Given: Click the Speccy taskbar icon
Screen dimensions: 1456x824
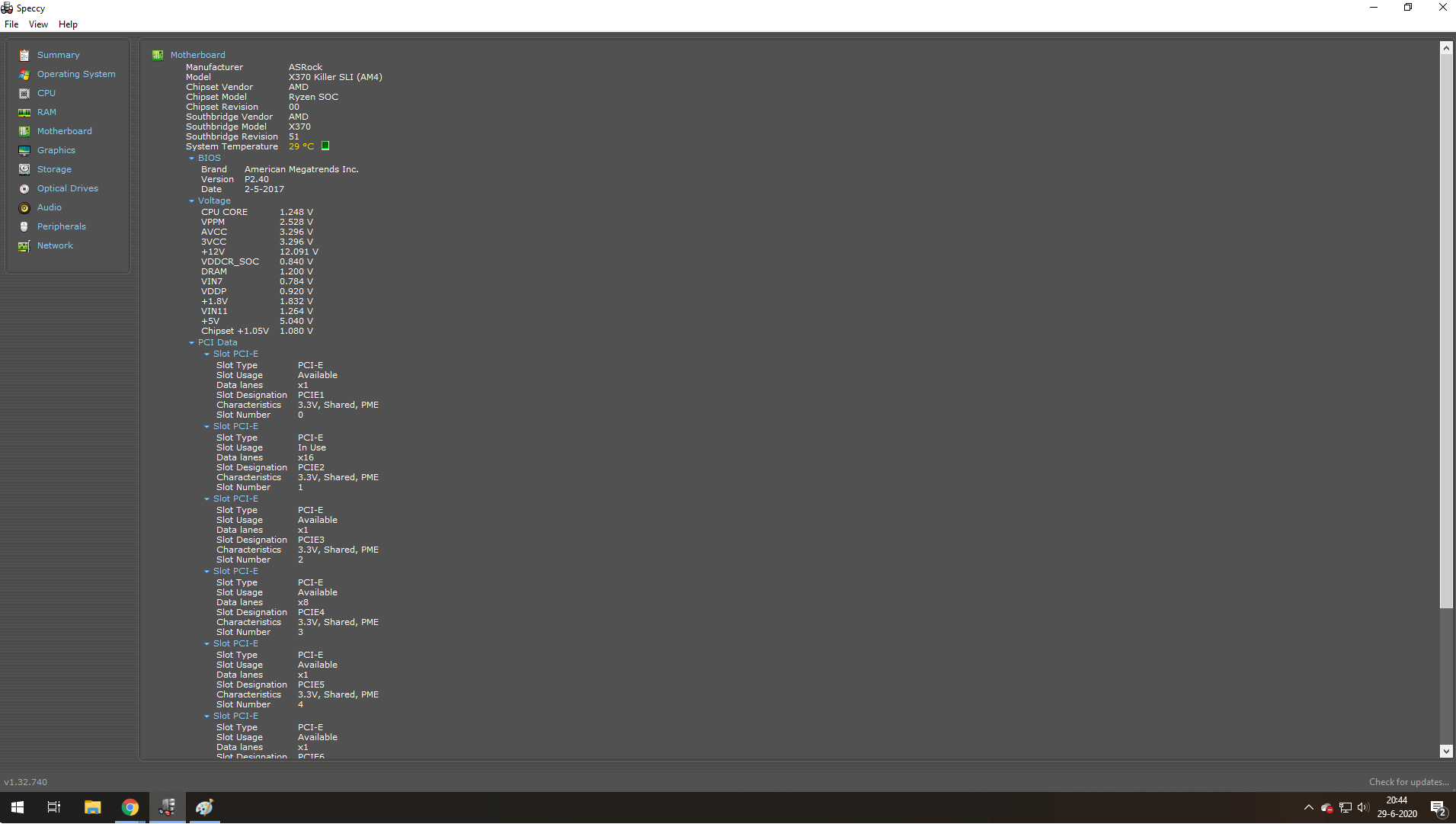Looking at the screenshot, I should tap(168, 807).
